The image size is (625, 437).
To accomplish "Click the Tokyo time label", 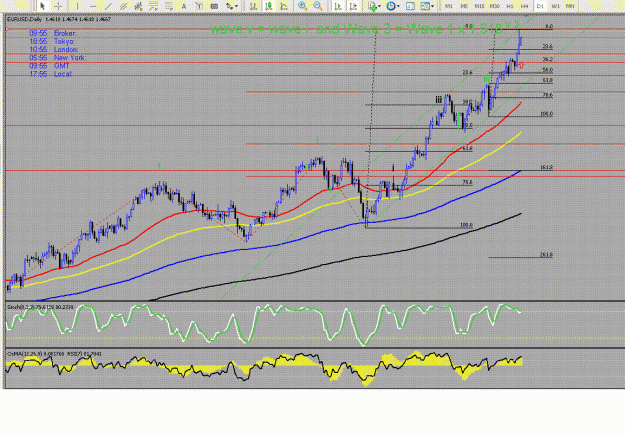I will [x=64, y=41].
